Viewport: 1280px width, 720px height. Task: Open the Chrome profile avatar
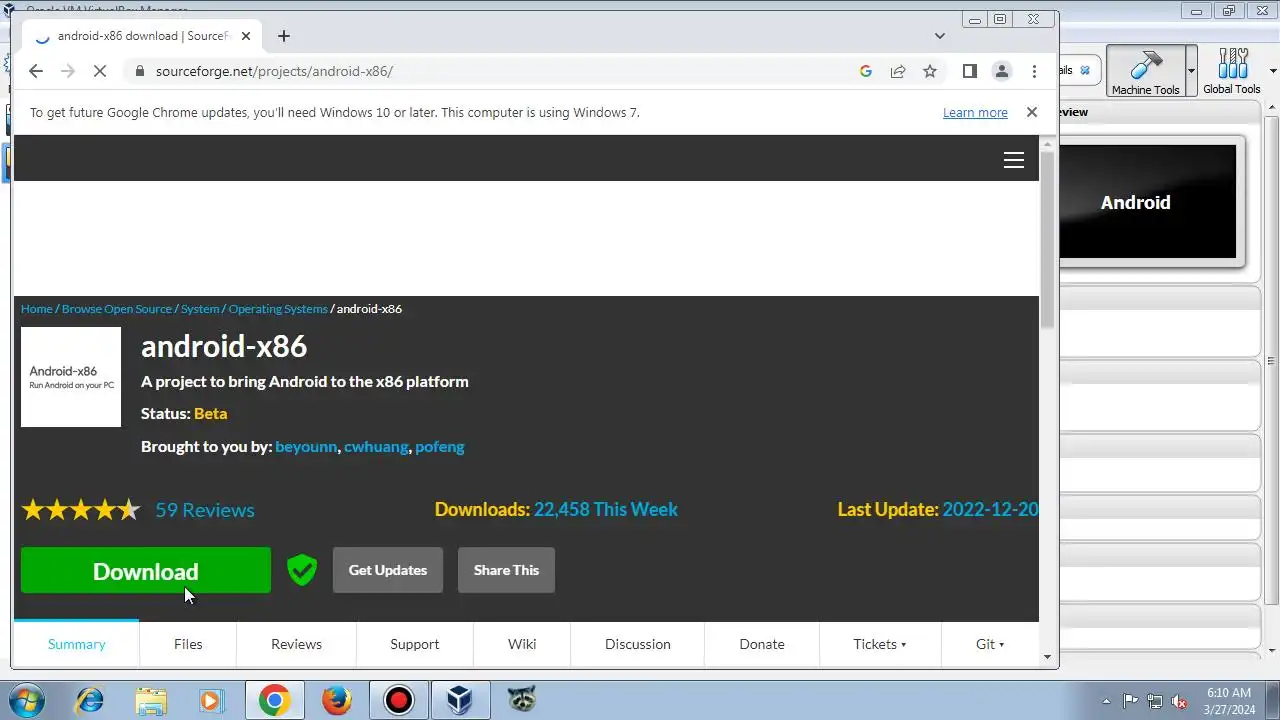coord(1001,71)
